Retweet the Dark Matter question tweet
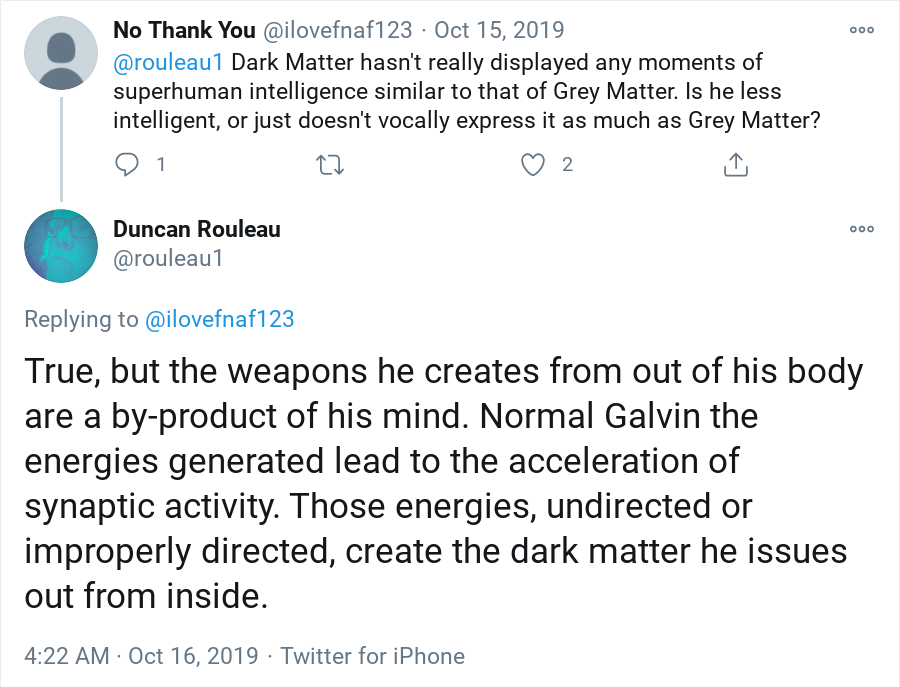Image resolution: width=900 pixels, height=687 pixels. [330, 165]
